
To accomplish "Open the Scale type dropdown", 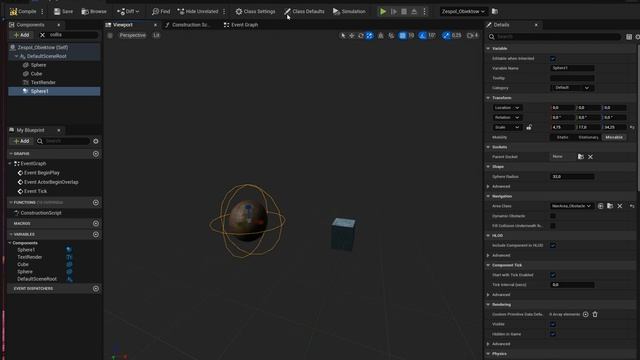I will pos(507,127).
